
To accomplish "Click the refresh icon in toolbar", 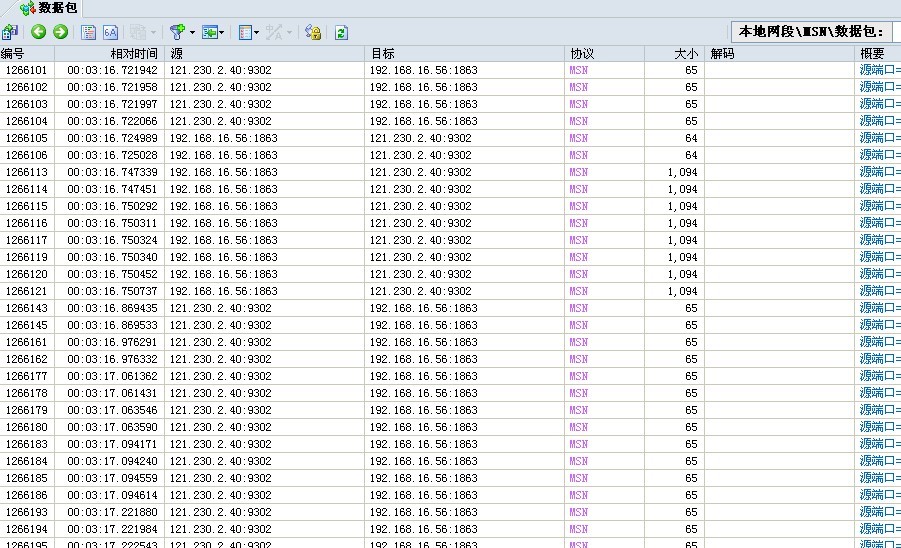I will point(341,32).
